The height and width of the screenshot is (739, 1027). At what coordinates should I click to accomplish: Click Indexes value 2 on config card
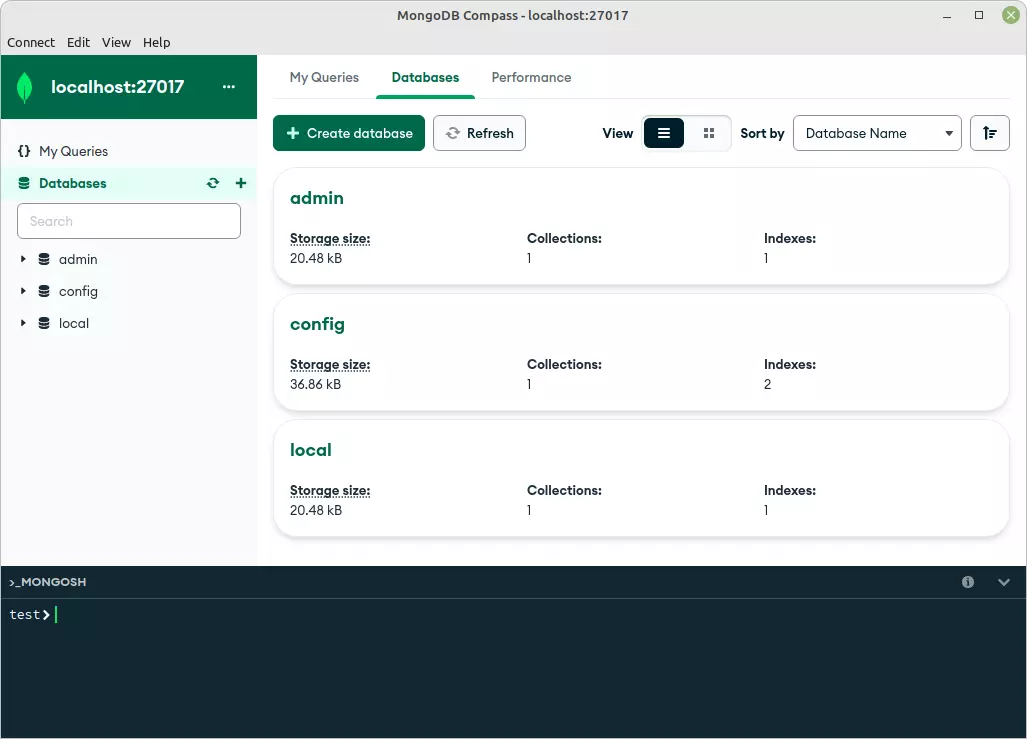coord(767,385)
